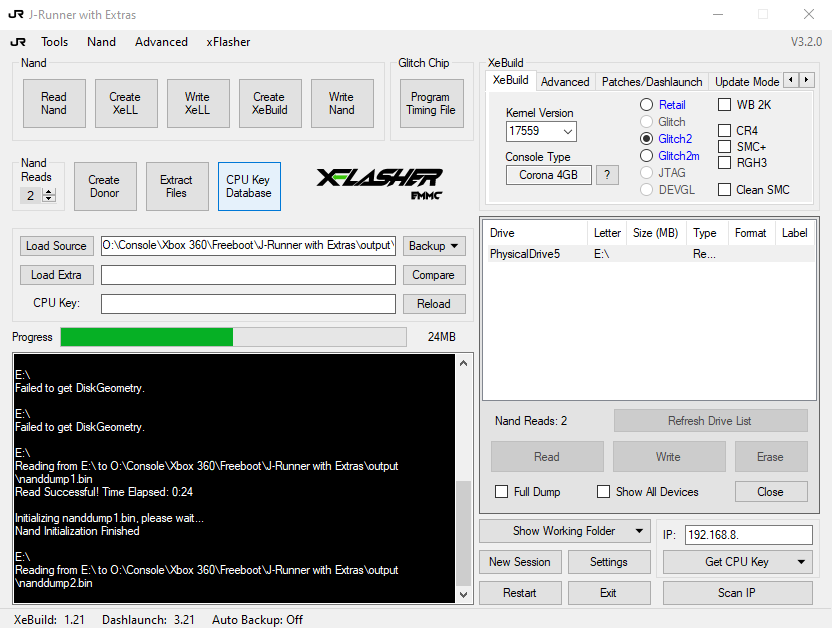Select the Glitch2 radio option
Image resolution: width=832 pixels, height=628 pixels.
tap(646, 139)
